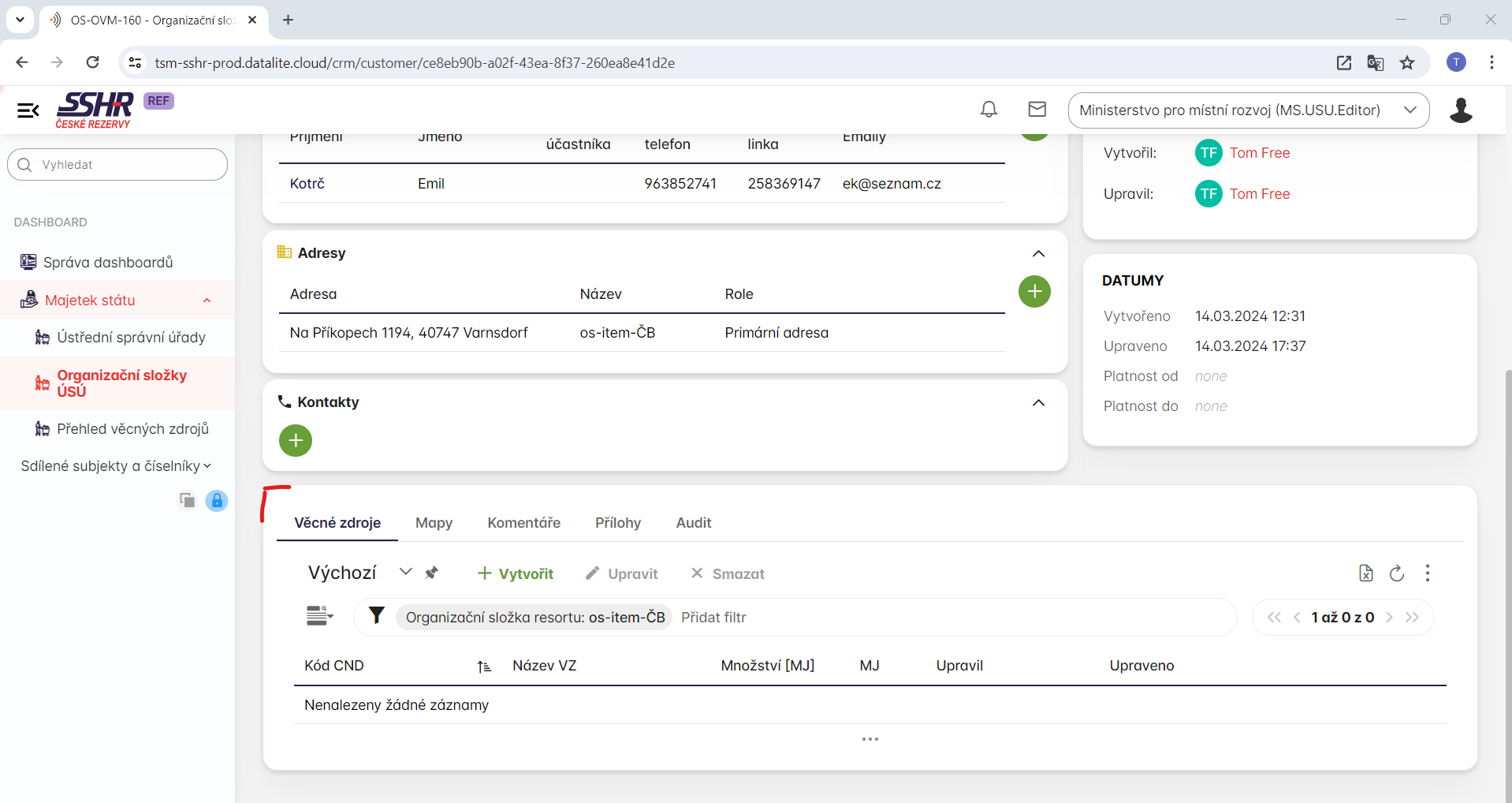Image resolution: width=1512 pixels, height=803 pixels.
Task: Add a new address with green plus
Action: [1034, 292]
